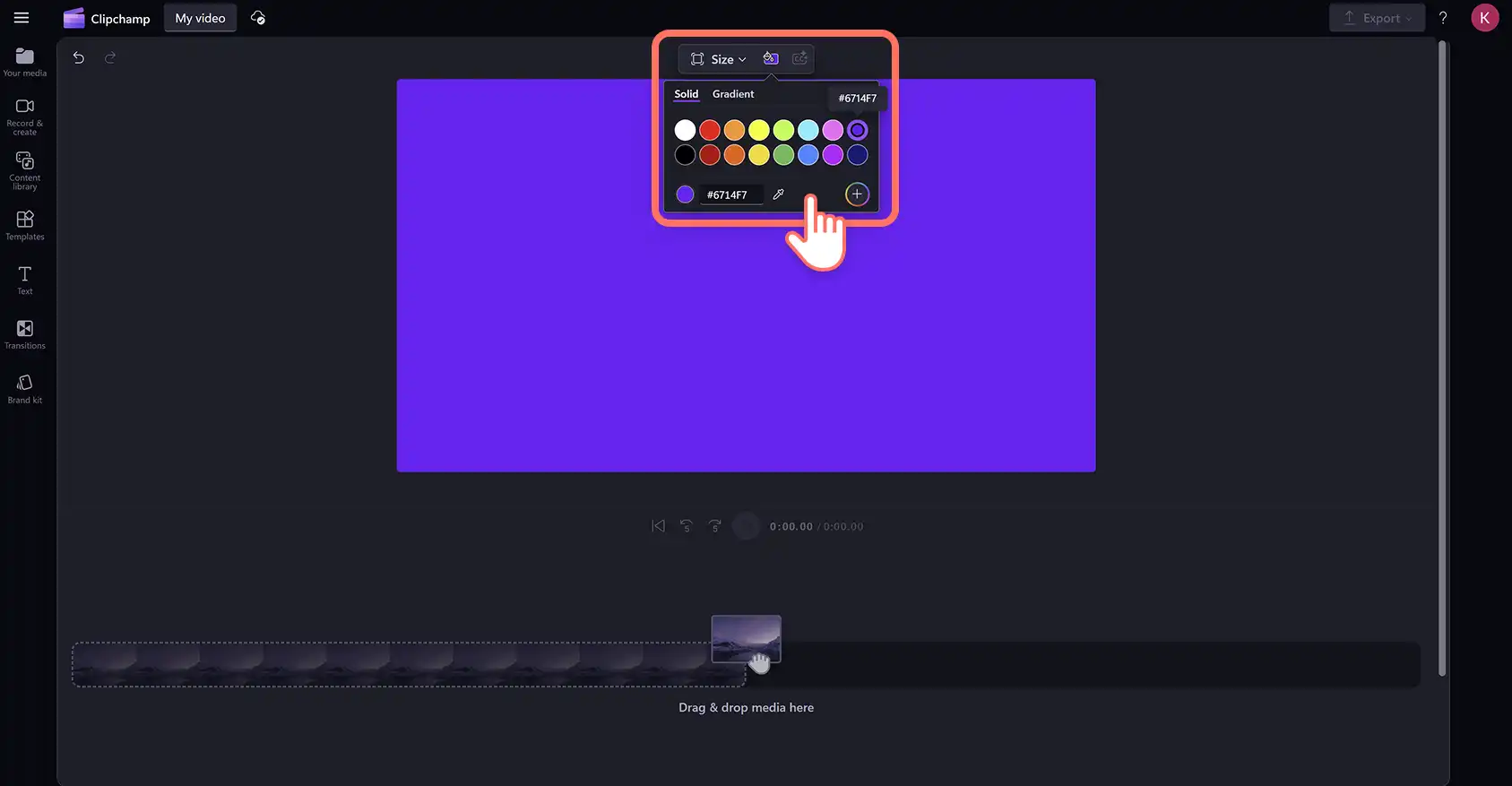Add a custom color with plus button
This screenshot has height=786, width=1512.
(857, 194)
